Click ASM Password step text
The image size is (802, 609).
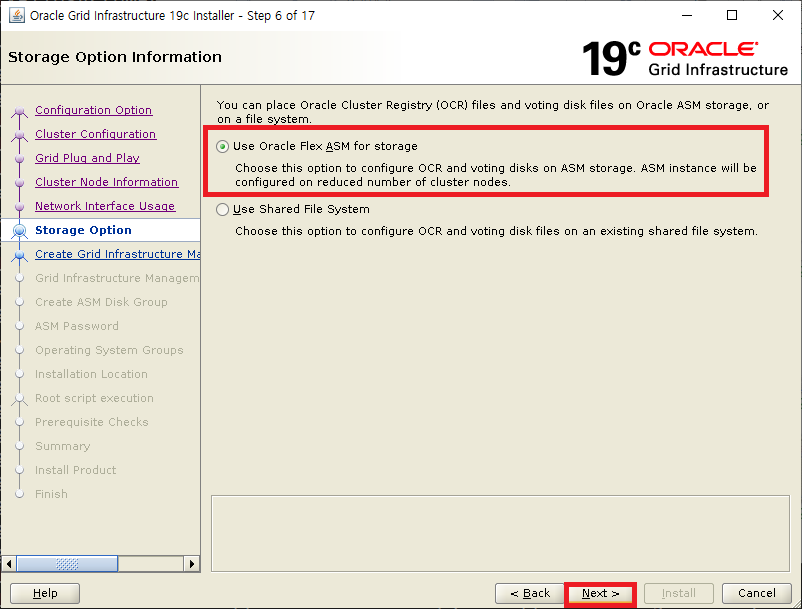[77, 326]
